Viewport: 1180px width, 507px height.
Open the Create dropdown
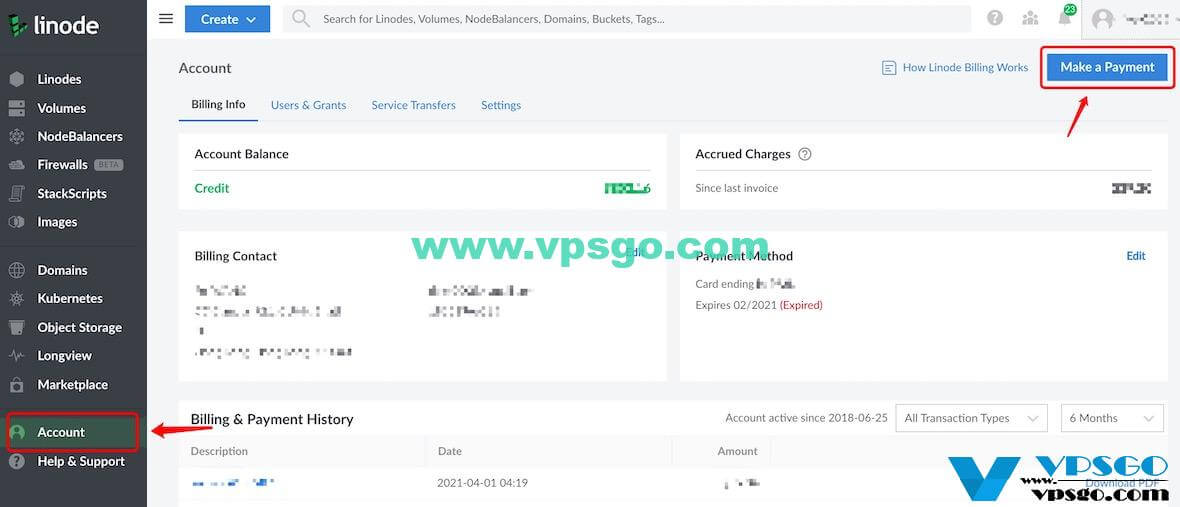tap(227, 19)
